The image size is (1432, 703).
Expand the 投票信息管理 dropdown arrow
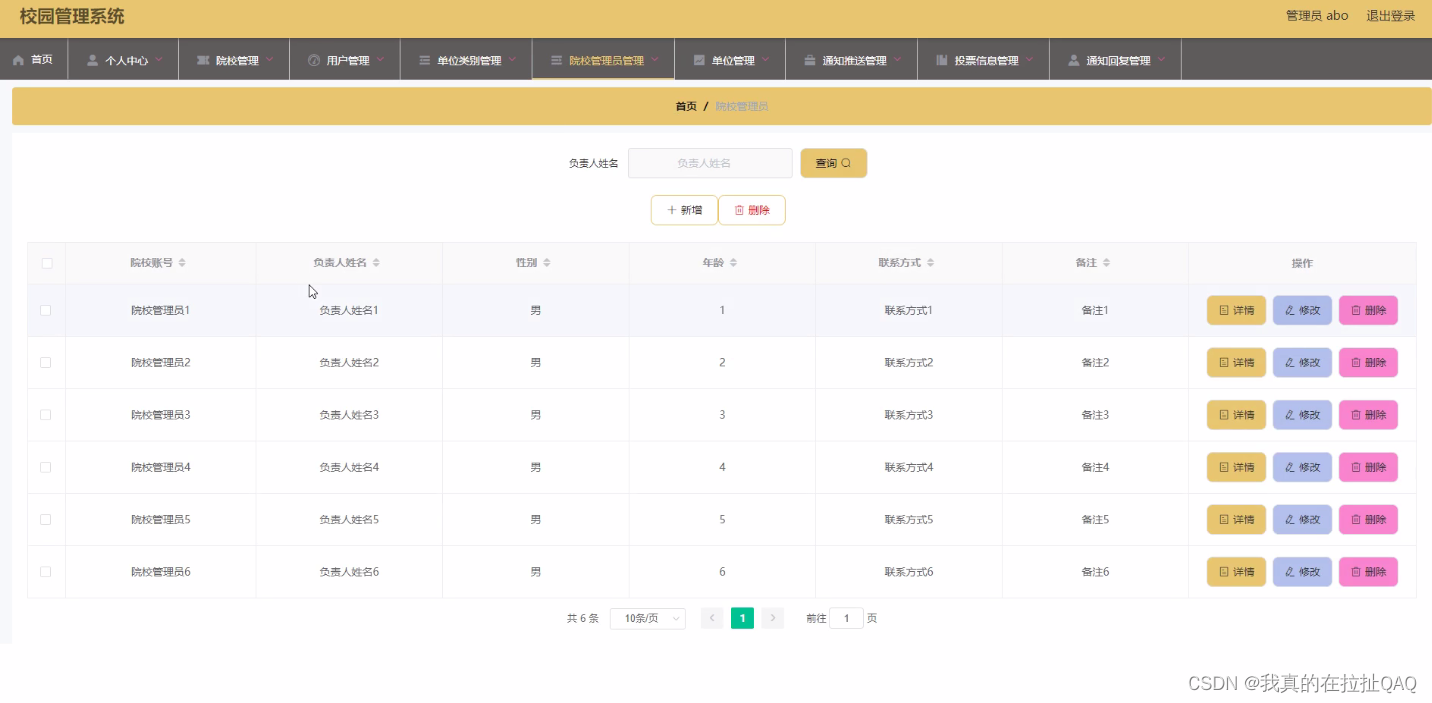[1030, 59]
